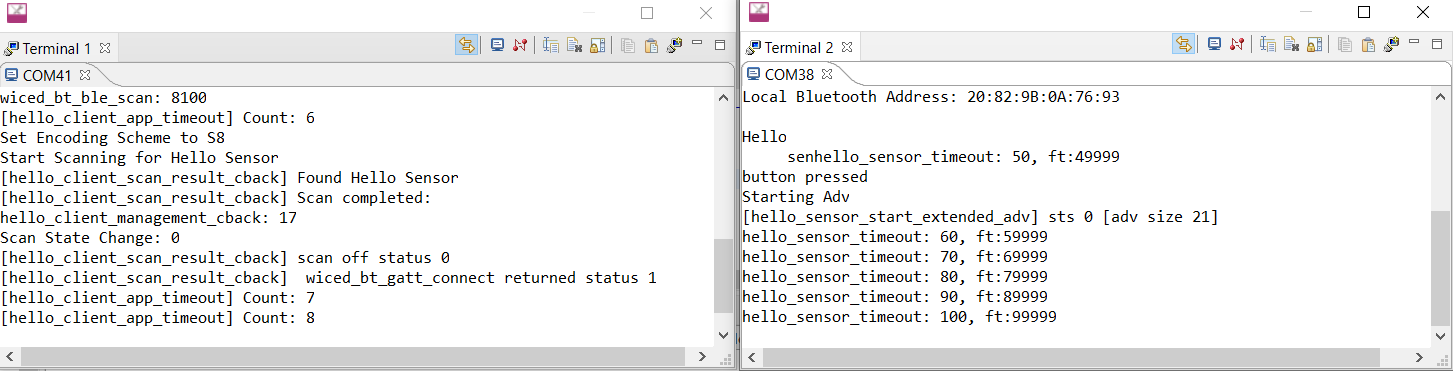Viewport: 1453px width, 371px height.
Task: Toggle scroll lock in Terminal 2
Action: click(1315, 44)
